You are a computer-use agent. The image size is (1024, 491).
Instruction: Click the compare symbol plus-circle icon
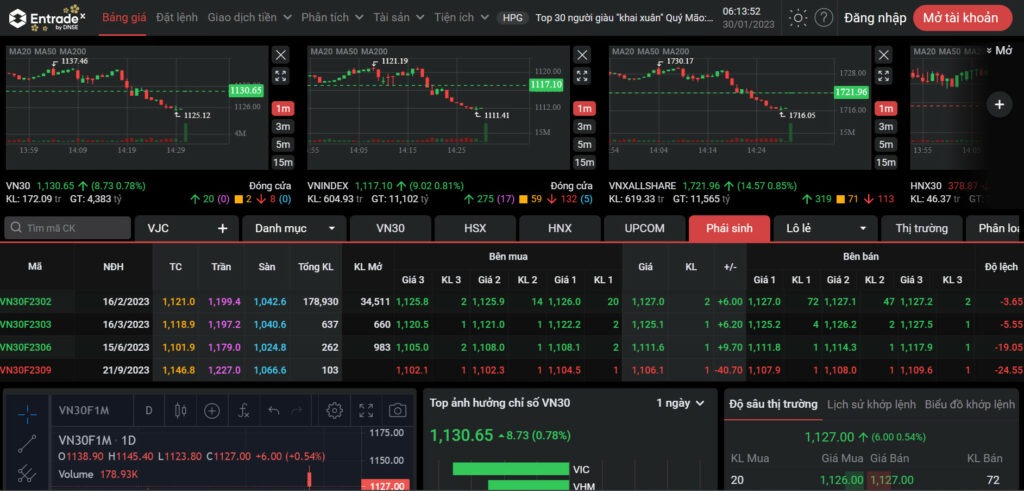(212, 410)
